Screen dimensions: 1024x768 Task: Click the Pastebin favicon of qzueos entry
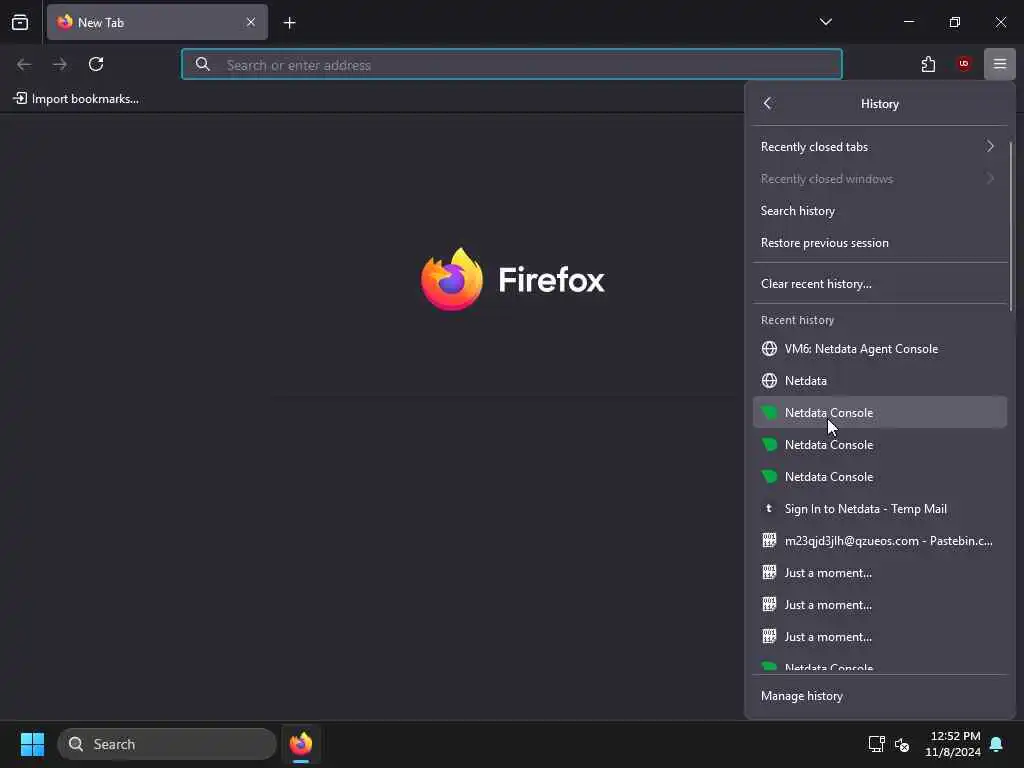point(769,541)
